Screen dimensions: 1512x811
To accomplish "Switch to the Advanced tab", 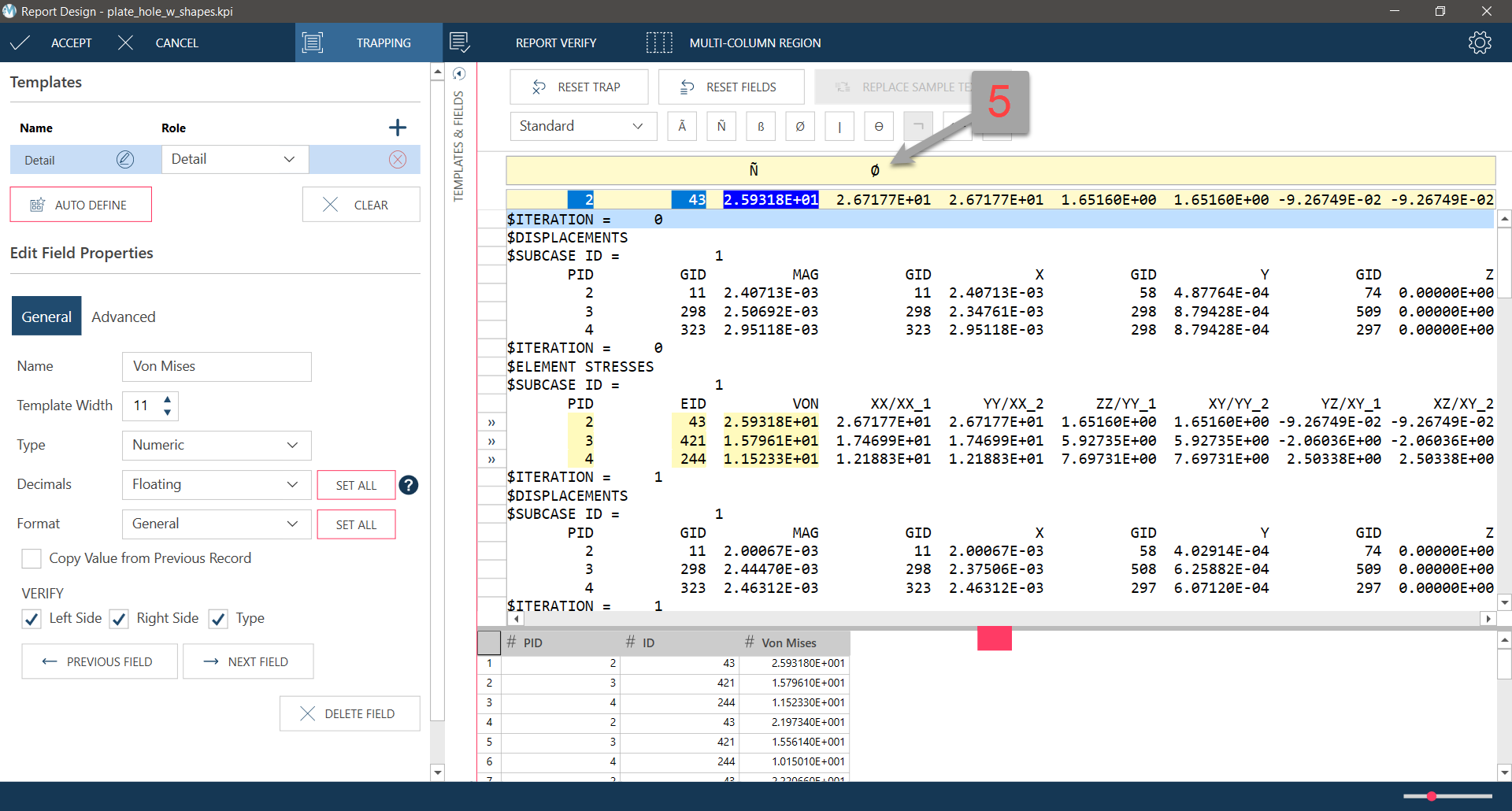I will click(124, 317).
